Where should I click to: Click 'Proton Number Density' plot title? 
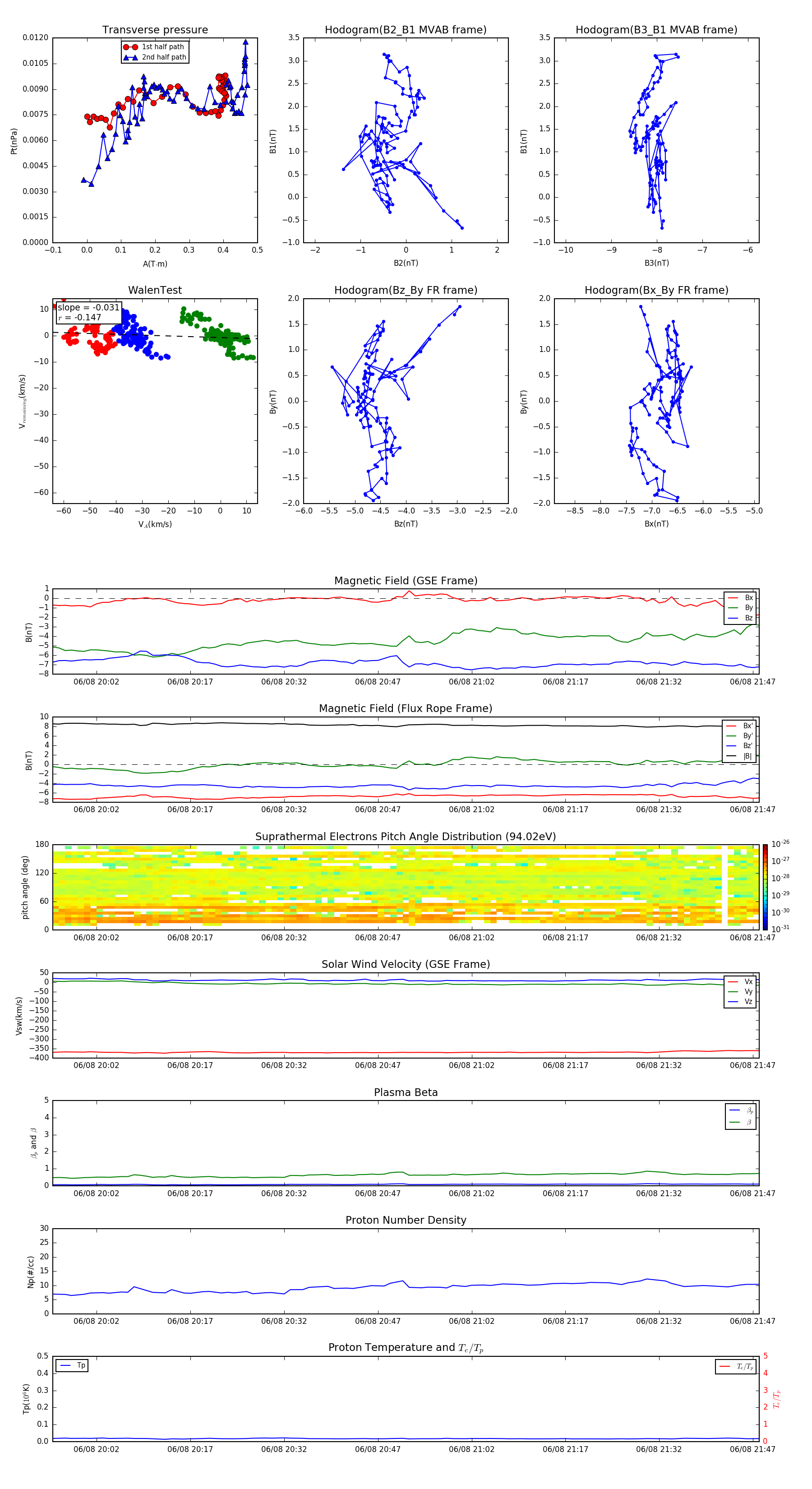pyautogui.click(x=406, y=1221)
